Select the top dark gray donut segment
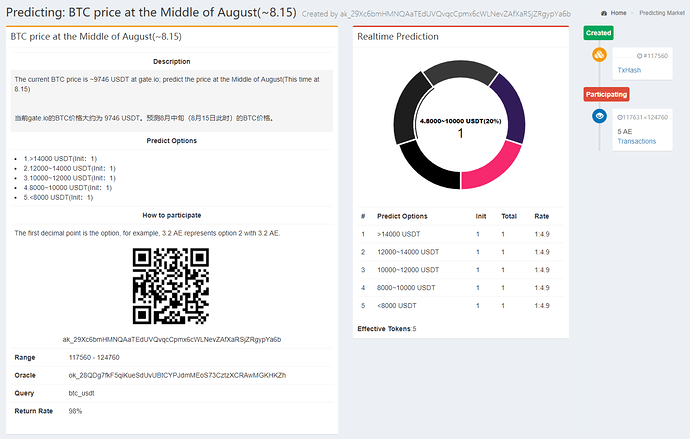This screenshot has height=439, width=690. point(460,70)
